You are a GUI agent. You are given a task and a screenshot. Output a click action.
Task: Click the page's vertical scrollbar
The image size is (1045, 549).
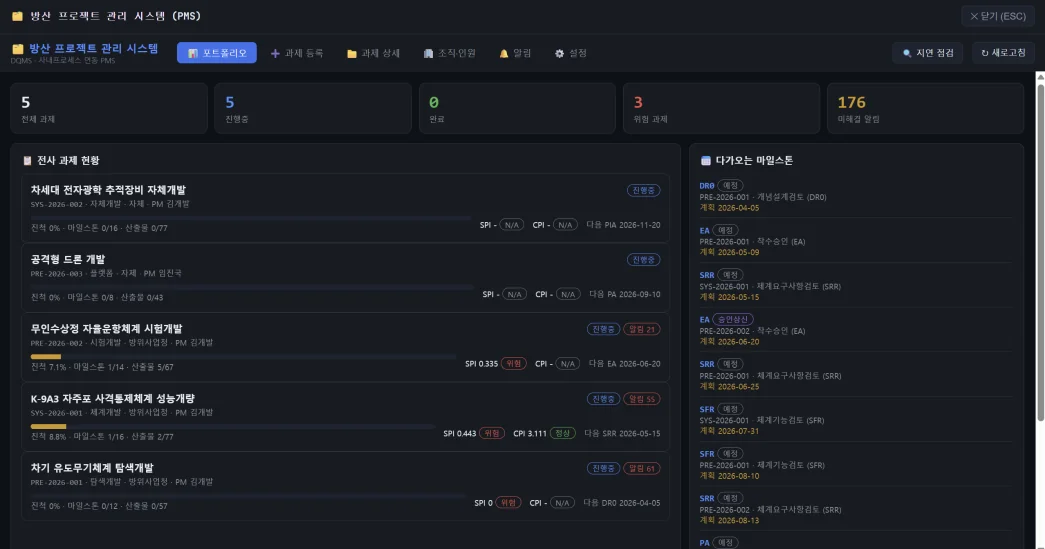[1040, 252]
